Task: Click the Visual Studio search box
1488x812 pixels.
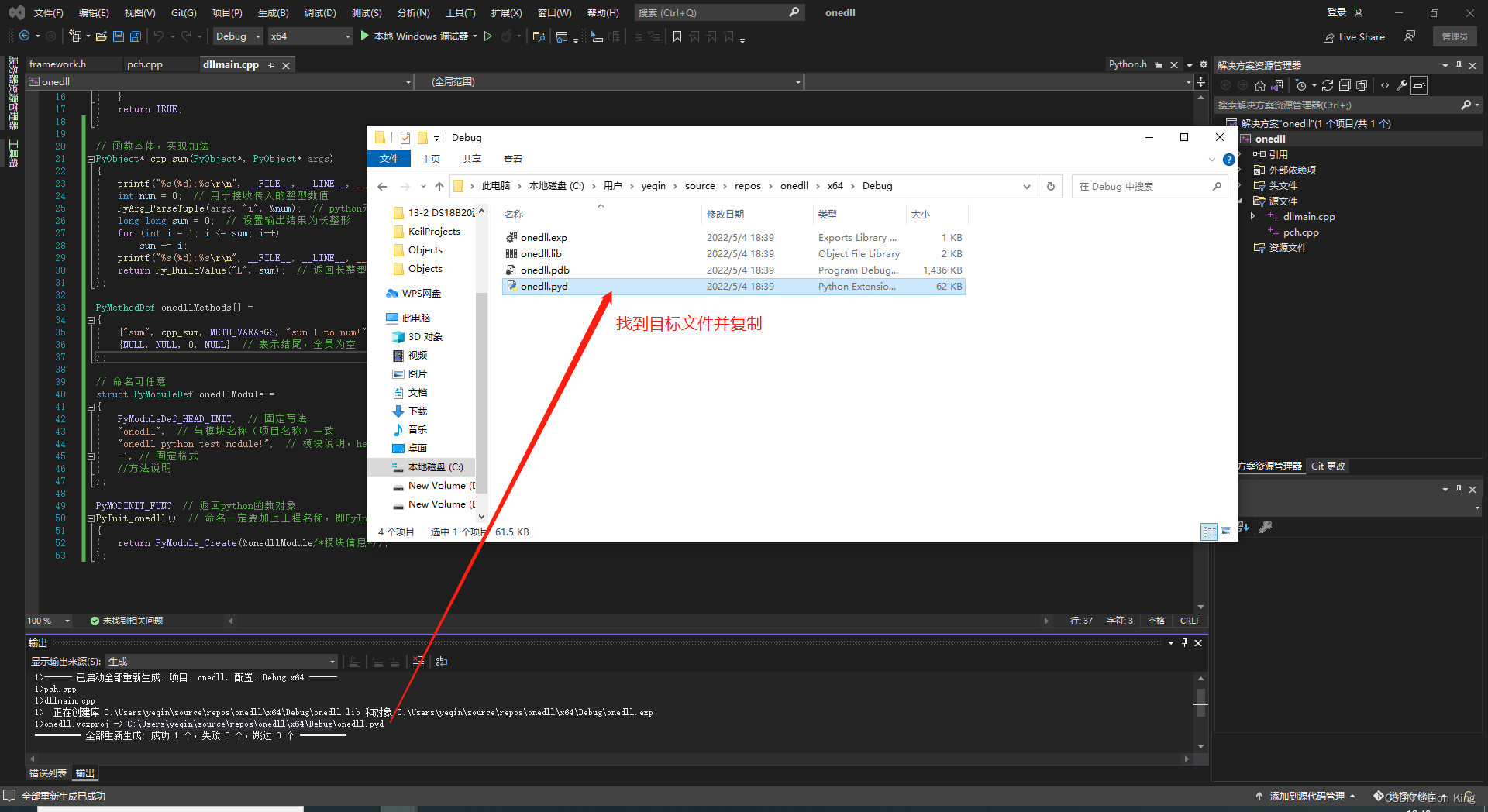Action: tap(719, 12)
